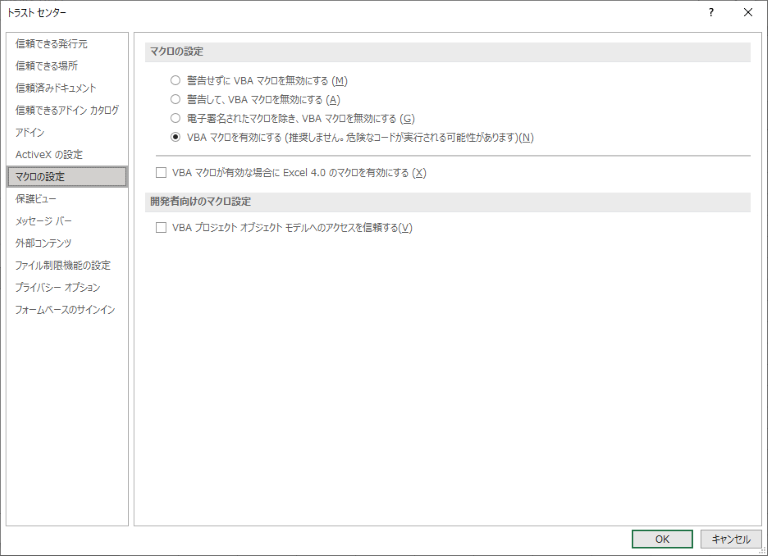Open 信頼済みドキュメント settings
Screen dimensions: 768x556
coord(56,88)
